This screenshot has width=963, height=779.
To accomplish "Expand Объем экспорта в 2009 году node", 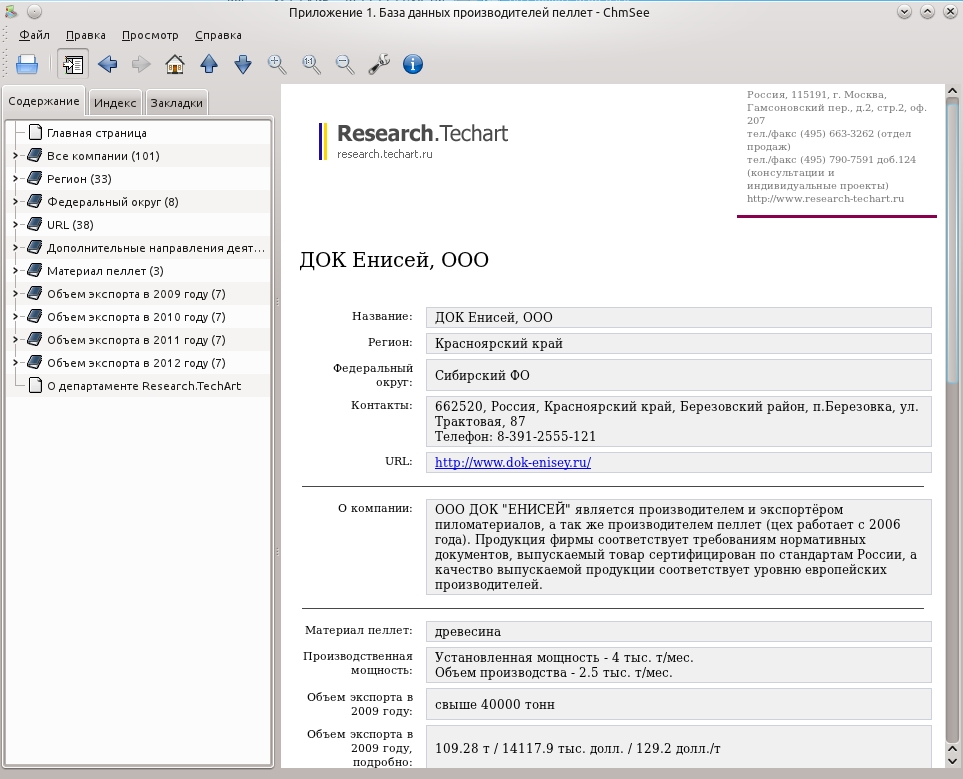I will pyautogui.click(x=15, y=294).
